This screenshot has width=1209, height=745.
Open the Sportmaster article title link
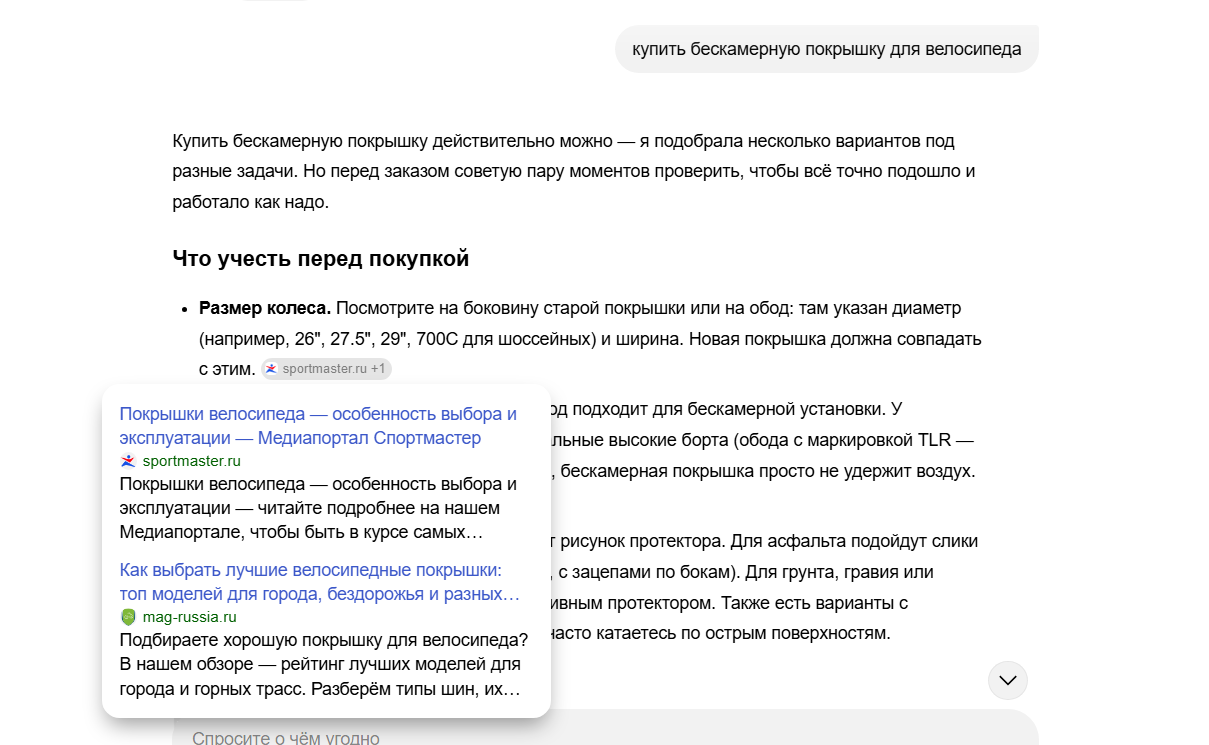coord(318,426)
